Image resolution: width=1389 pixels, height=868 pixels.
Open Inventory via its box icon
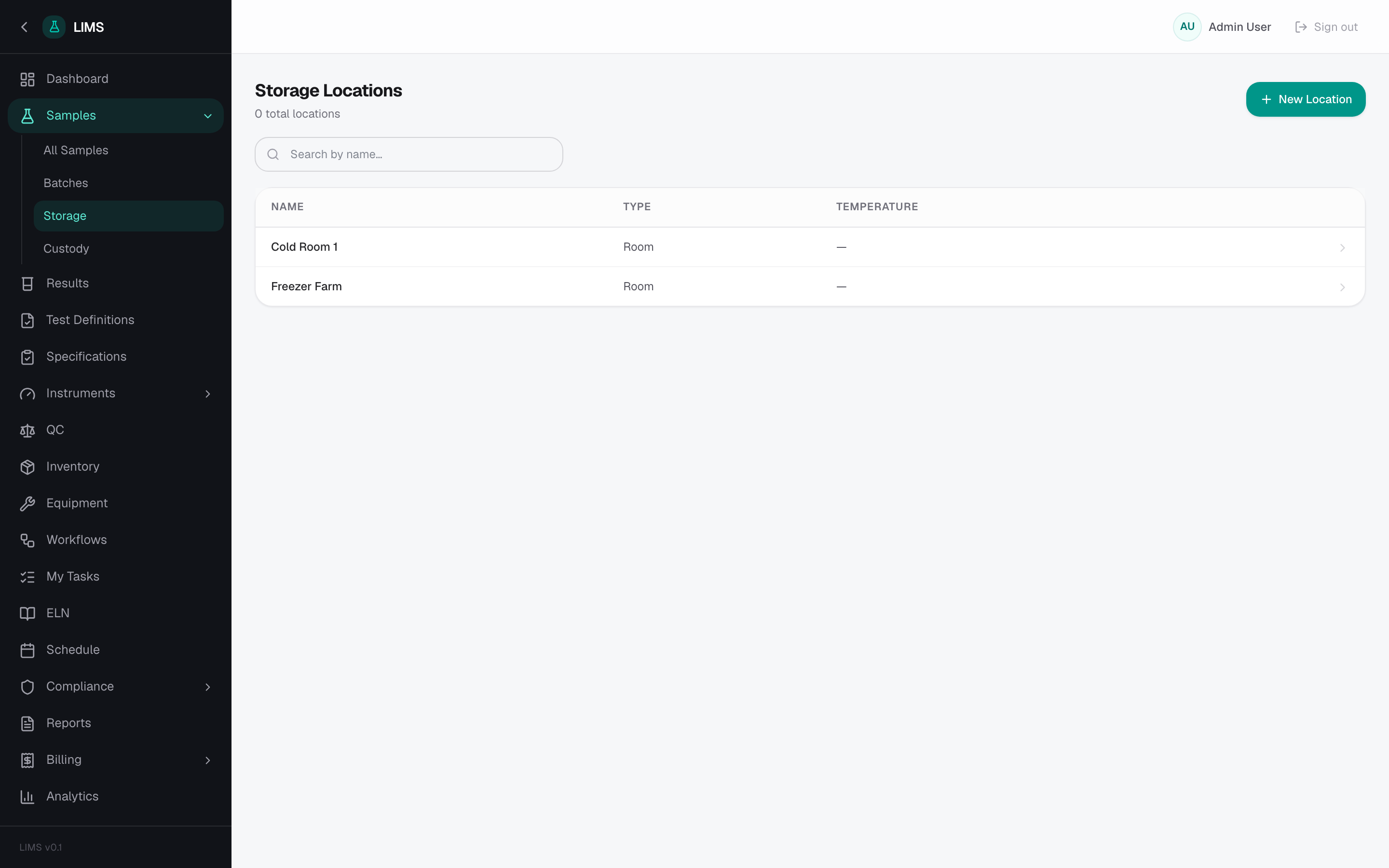[x=27, y=467]
